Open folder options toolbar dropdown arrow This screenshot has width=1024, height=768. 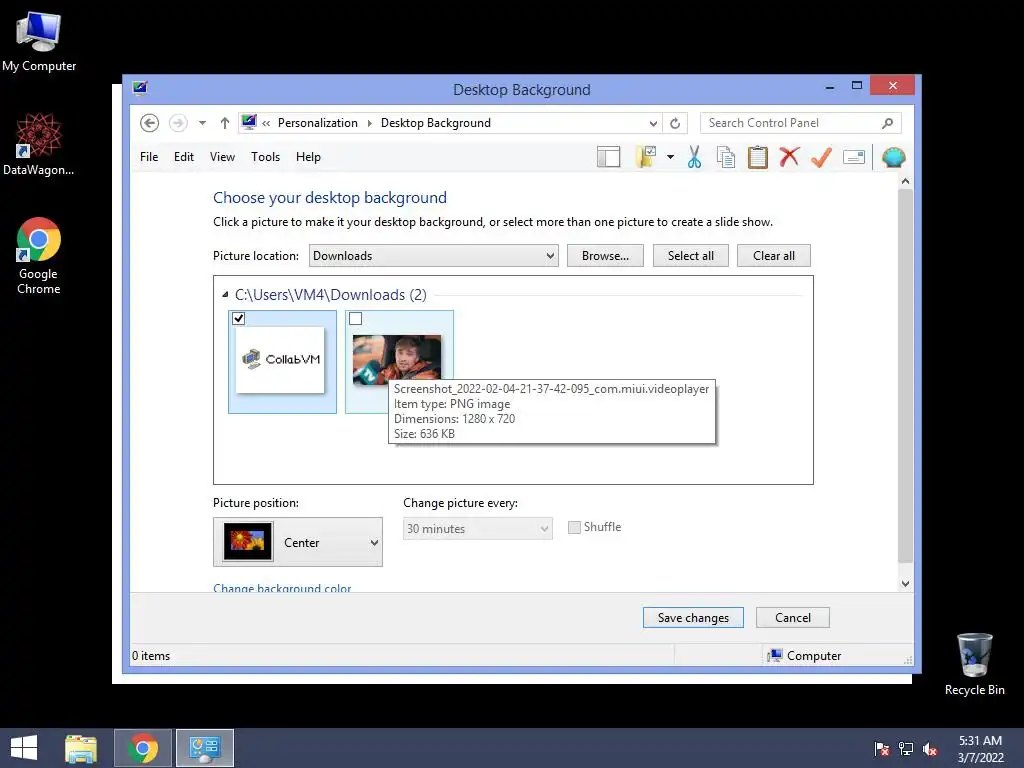[x=671, y=157]
